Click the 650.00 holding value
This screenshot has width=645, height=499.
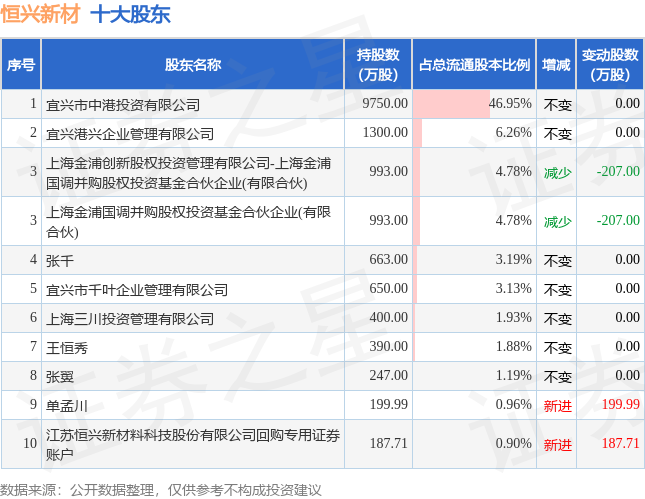coord(388,288)
